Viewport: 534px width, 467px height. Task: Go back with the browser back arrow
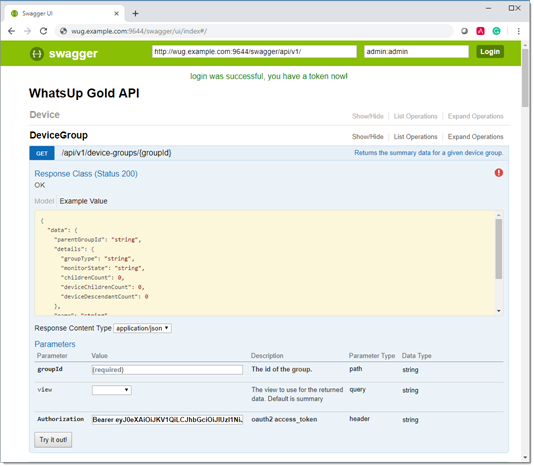click(x=12, y=31)
